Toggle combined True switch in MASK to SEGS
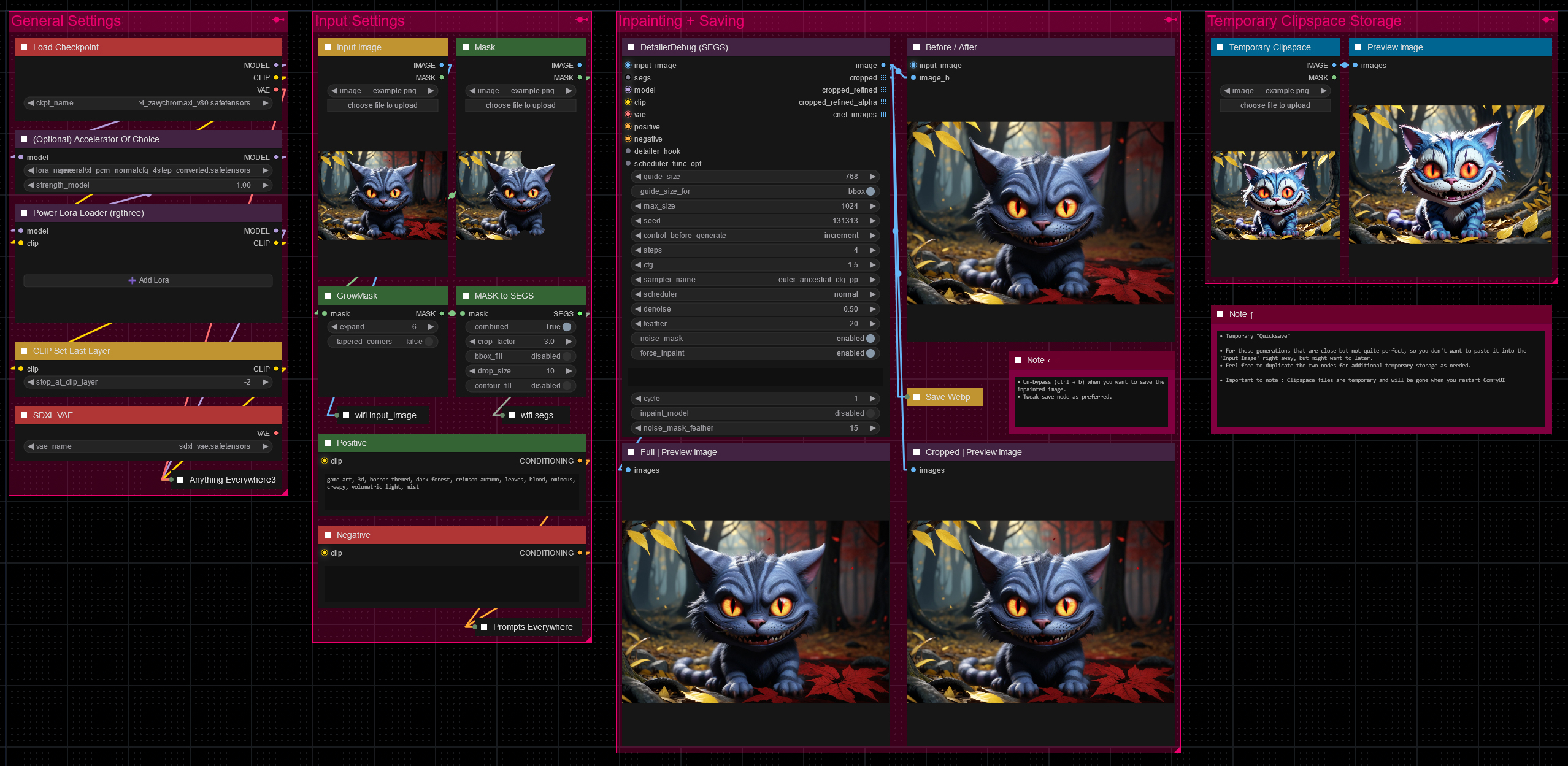 (566, 327)
